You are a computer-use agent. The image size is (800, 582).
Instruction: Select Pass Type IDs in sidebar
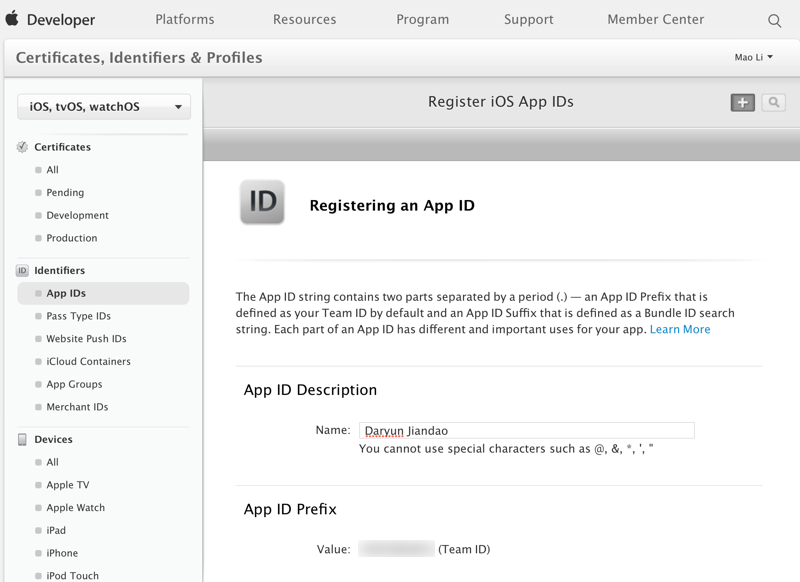78,316
